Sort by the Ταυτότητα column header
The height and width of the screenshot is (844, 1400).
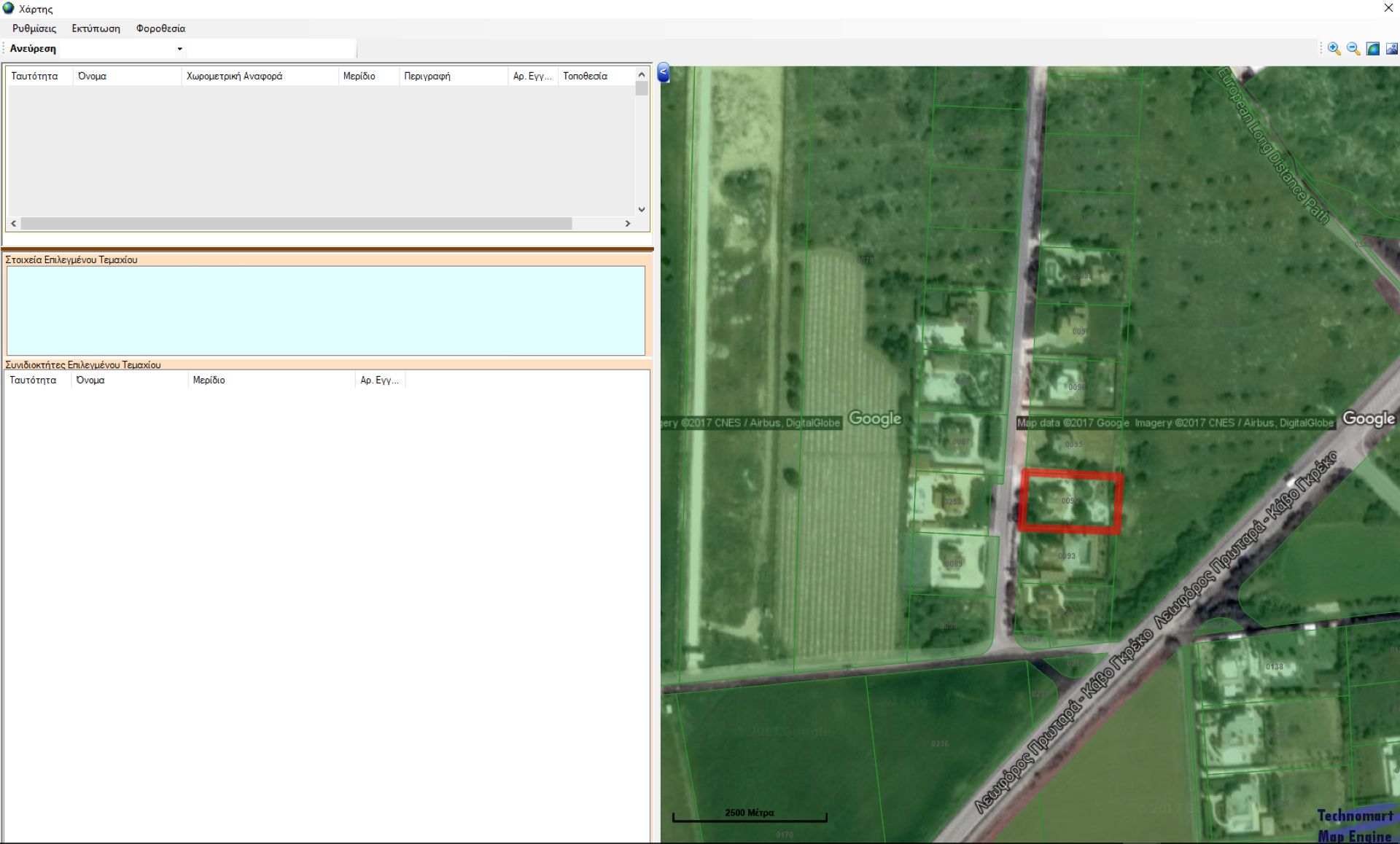pos(35,76)
